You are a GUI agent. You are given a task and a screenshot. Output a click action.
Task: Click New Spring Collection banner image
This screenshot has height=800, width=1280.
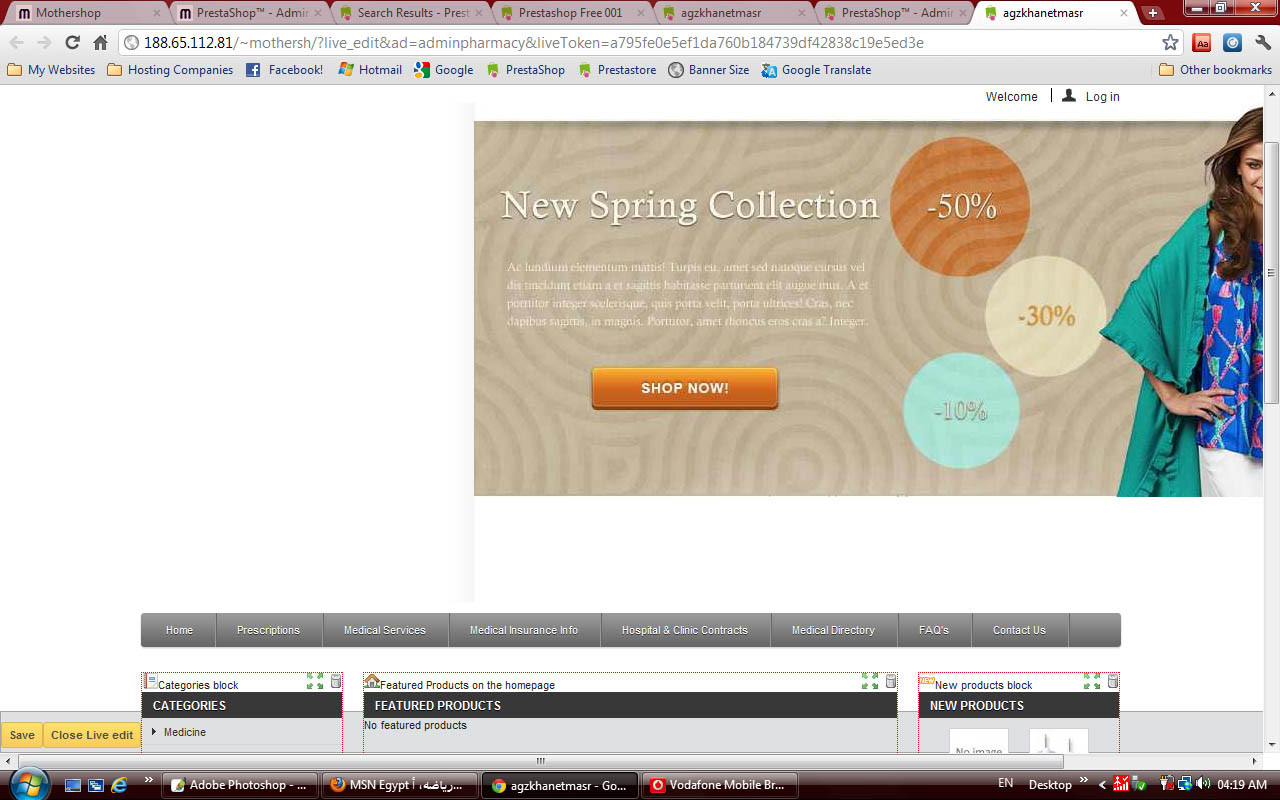[869, 308]
